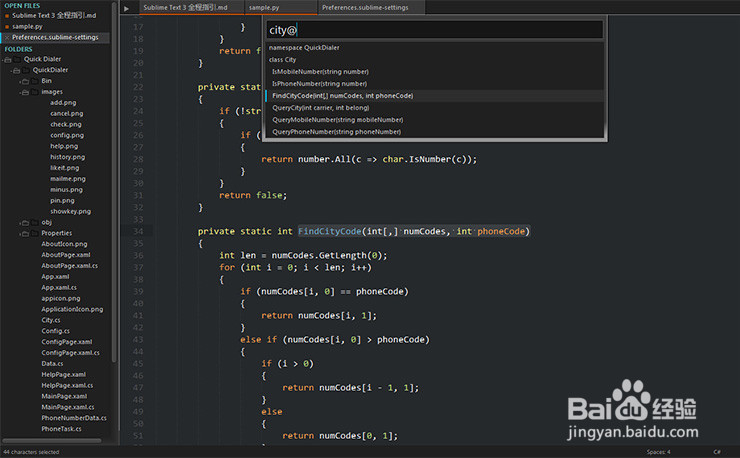Open cancel.png in the sidebar
This screenshot has height=458, width=740.
point(67,113)
